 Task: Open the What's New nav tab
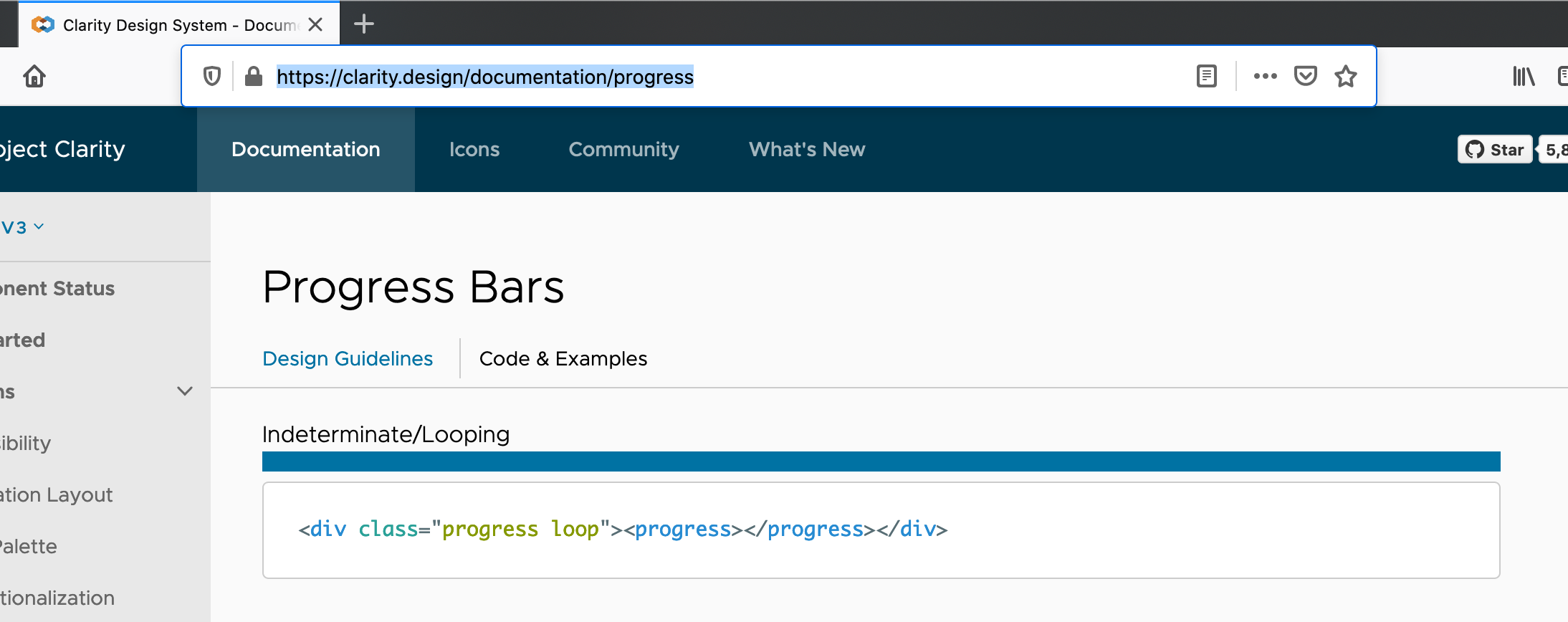point(807,149)
